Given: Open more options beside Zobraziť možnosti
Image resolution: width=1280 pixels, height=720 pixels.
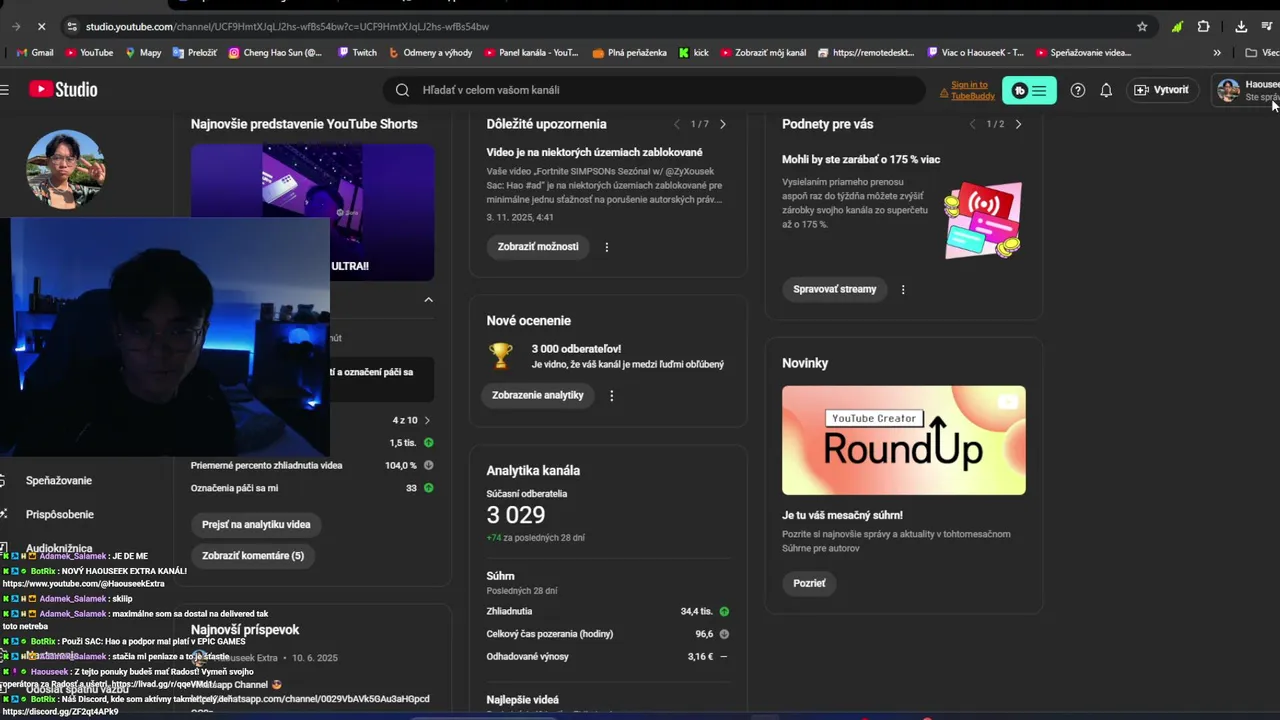Looking at the screenshot, I should [x=607, y=247].
